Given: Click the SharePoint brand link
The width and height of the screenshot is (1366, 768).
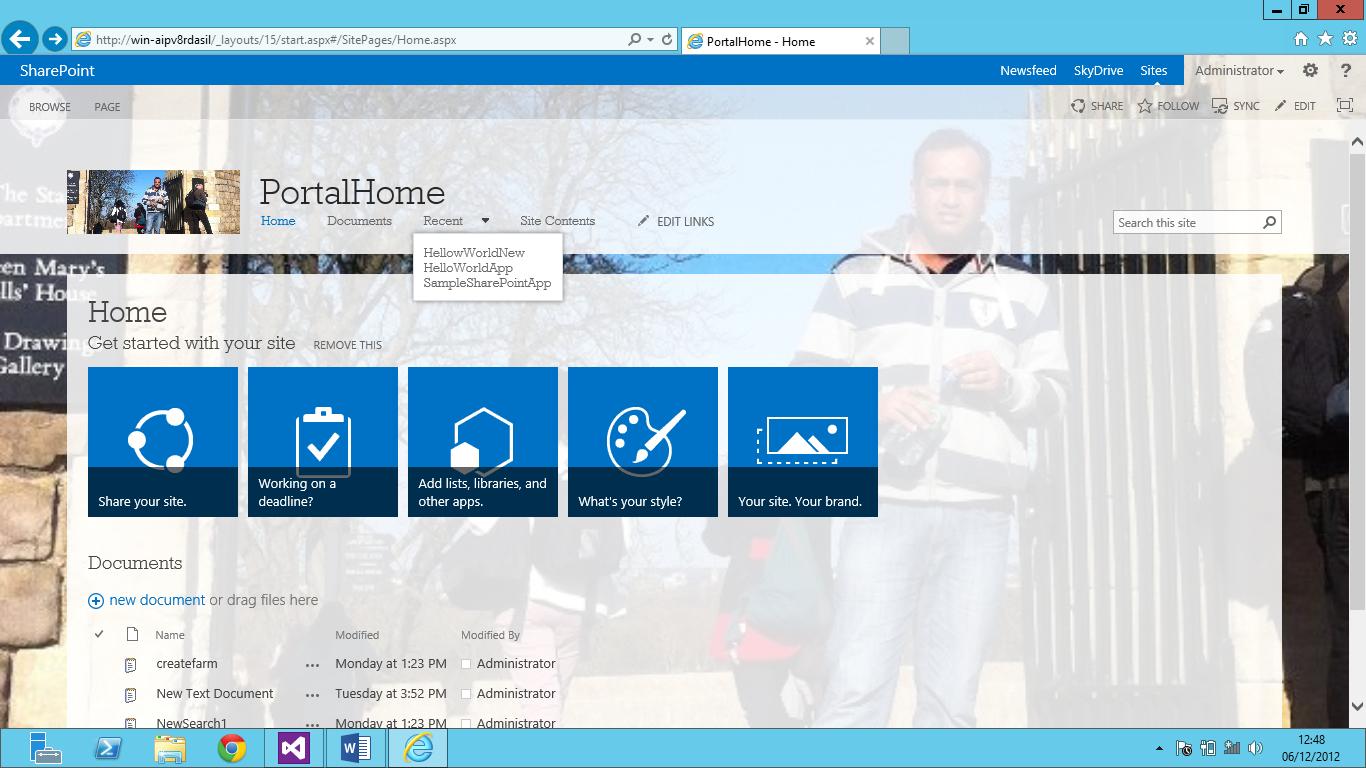Looking at the screenshot, I should tap(57, 70).
